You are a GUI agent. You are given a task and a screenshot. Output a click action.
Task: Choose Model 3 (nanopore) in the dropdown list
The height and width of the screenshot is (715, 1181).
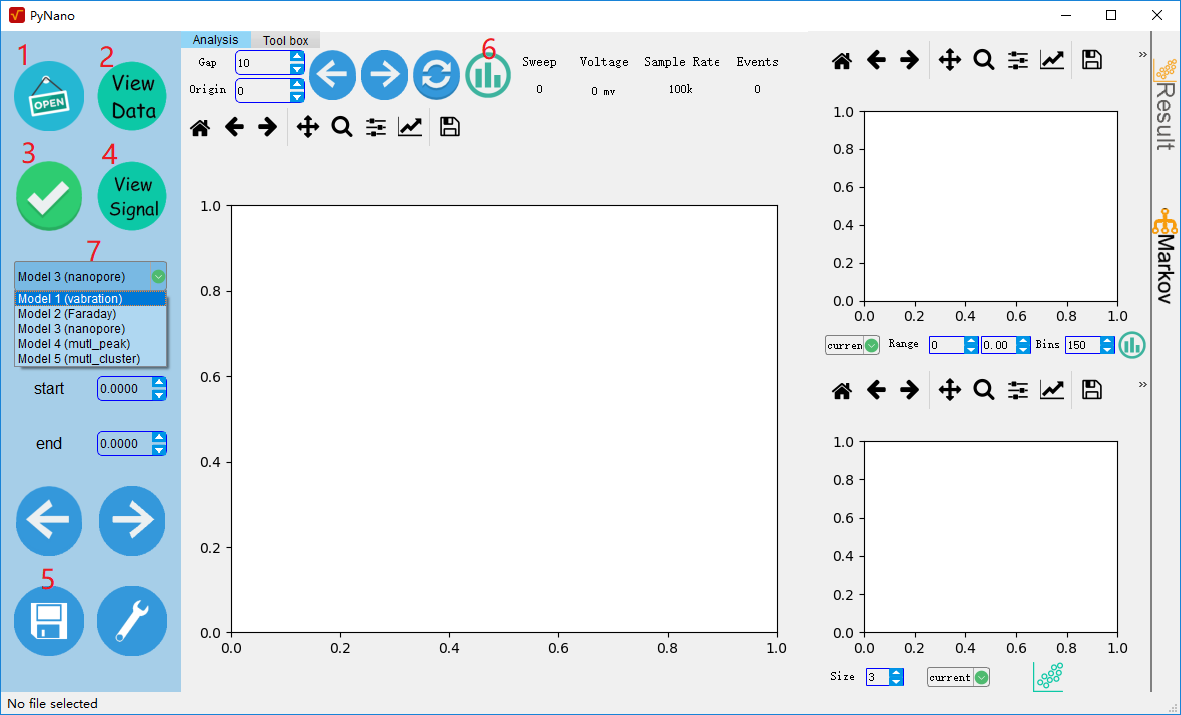90,329
